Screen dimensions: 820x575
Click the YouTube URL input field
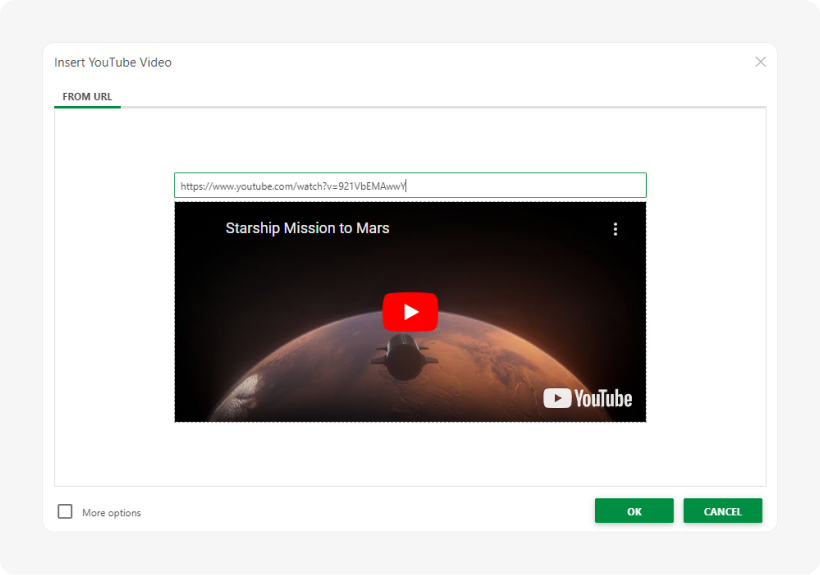410,186
